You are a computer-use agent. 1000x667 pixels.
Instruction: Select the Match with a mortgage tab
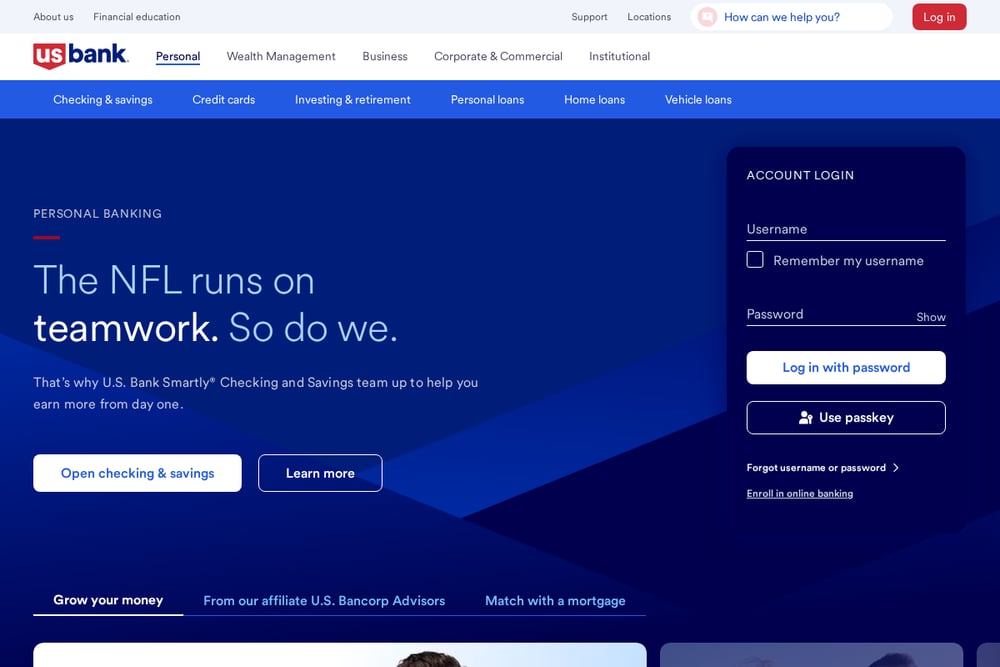pyautogui.click(x=555, y=601)
